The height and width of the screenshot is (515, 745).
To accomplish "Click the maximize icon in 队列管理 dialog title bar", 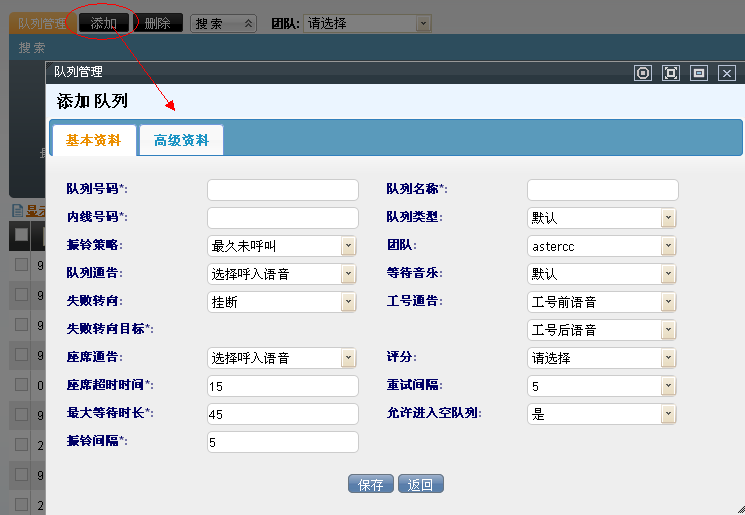I will click(x=671, y=73).
